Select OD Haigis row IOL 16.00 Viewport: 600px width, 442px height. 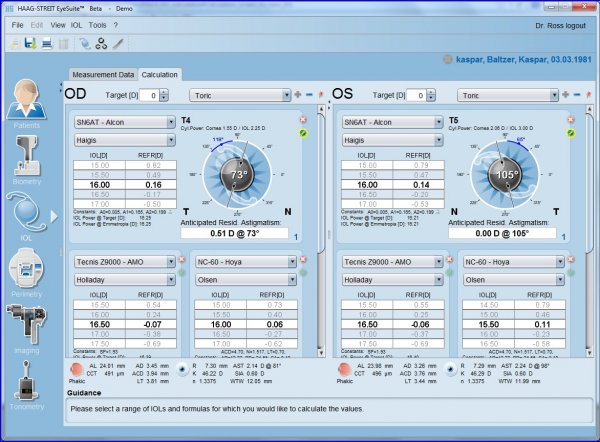125,185
